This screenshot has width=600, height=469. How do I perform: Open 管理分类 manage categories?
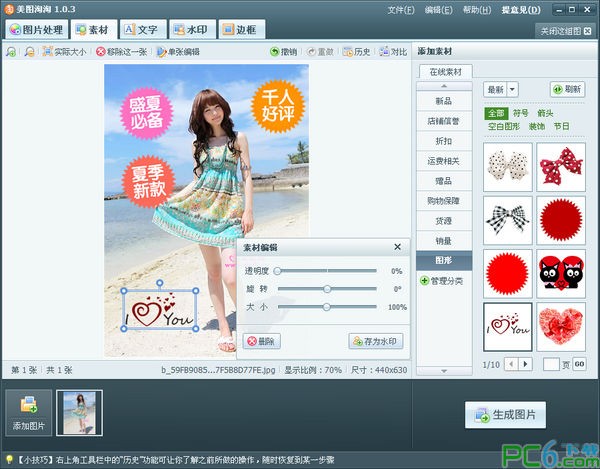pyautogui.click(x=442, y=281)
